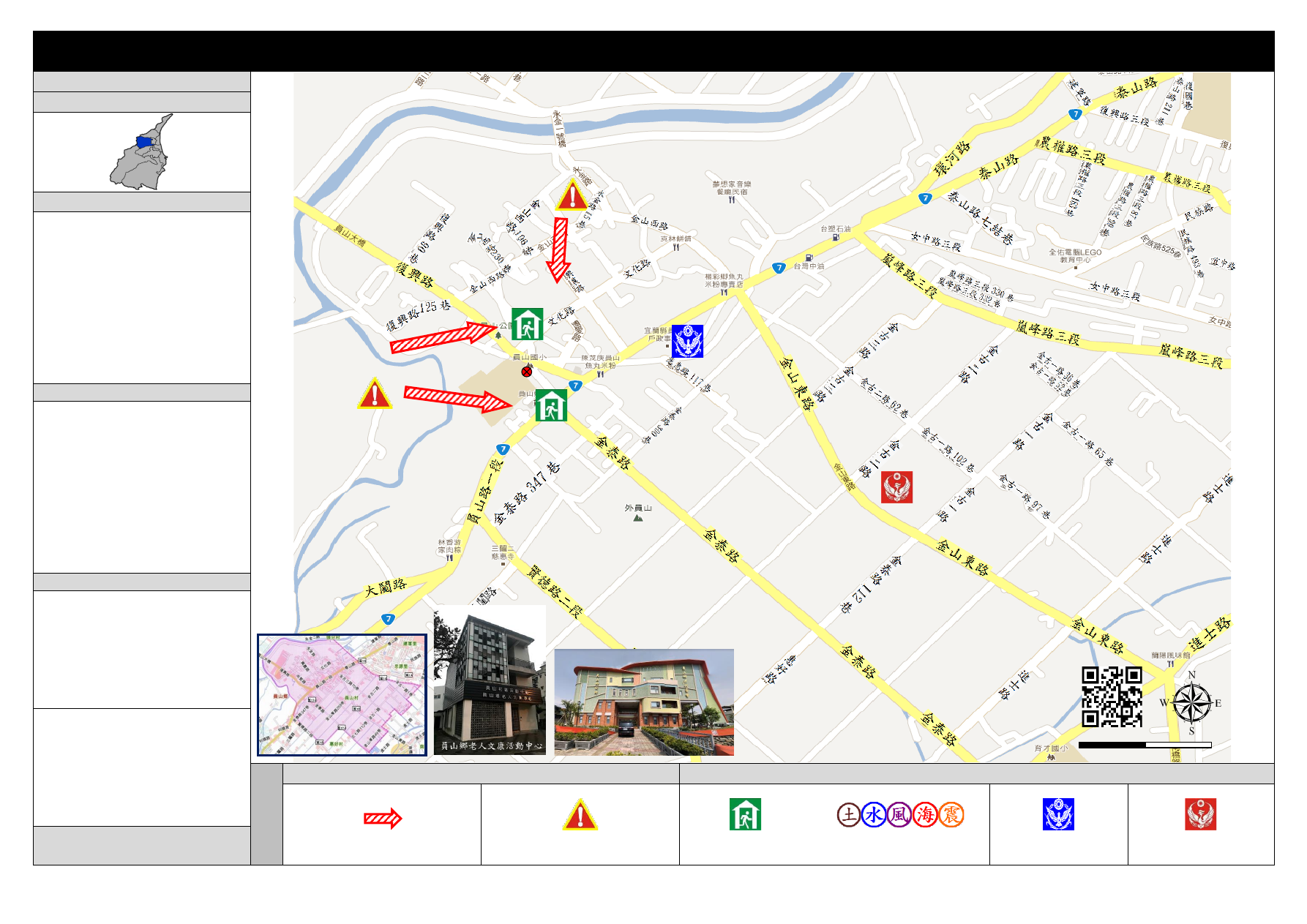Click the 復興路125巷 label
Viewport: 1307px width, 924px height.
[419, 315]
